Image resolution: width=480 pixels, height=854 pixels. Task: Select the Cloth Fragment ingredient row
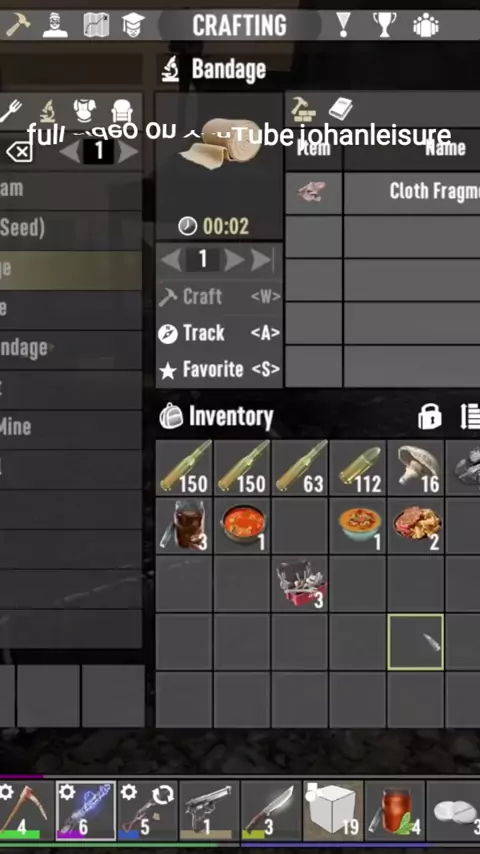[x=382, y=192]
